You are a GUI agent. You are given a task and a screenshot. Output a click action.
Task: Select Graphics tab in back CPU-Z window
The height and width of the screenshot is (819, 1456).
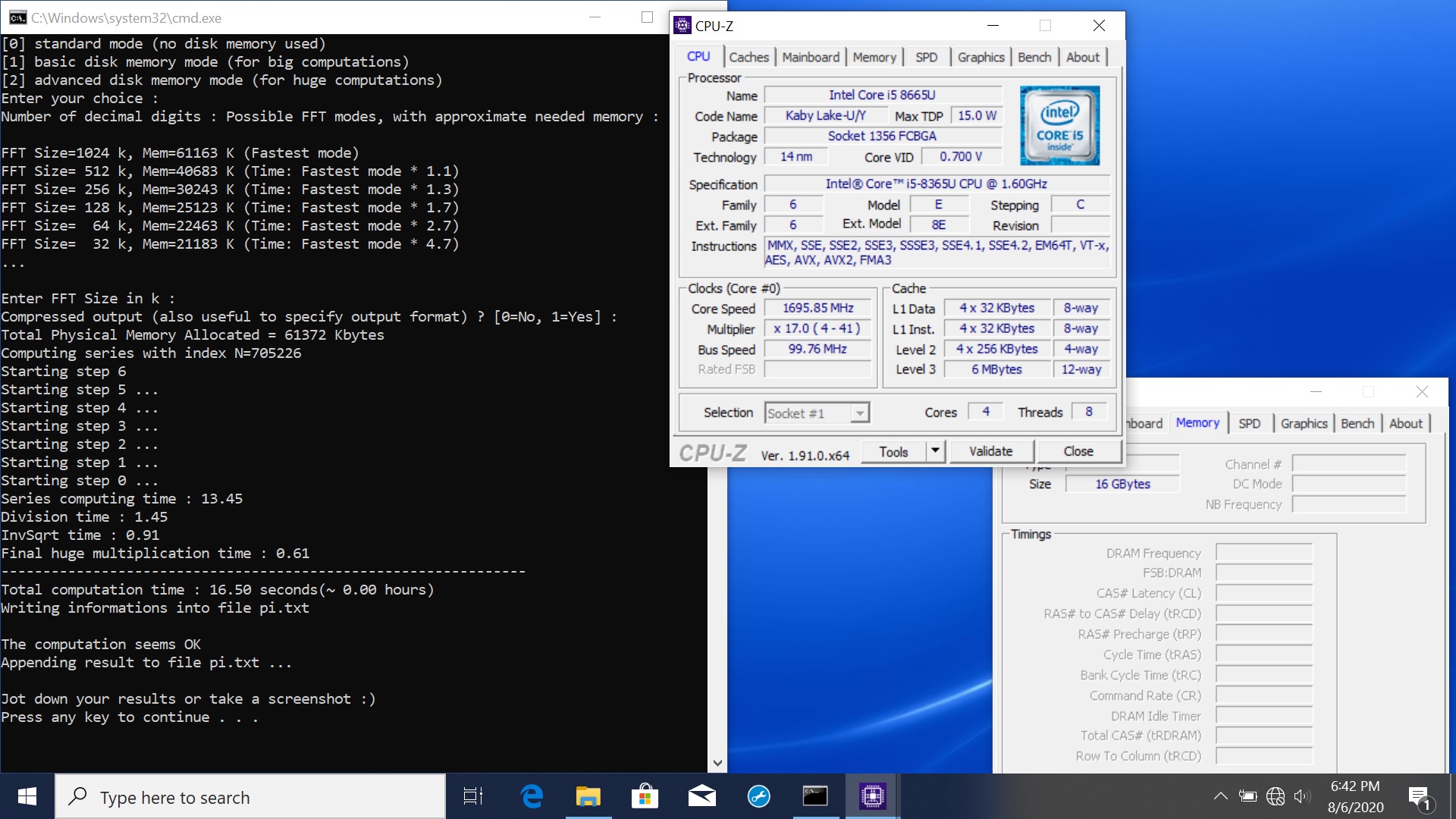[x=1304, y=424]
